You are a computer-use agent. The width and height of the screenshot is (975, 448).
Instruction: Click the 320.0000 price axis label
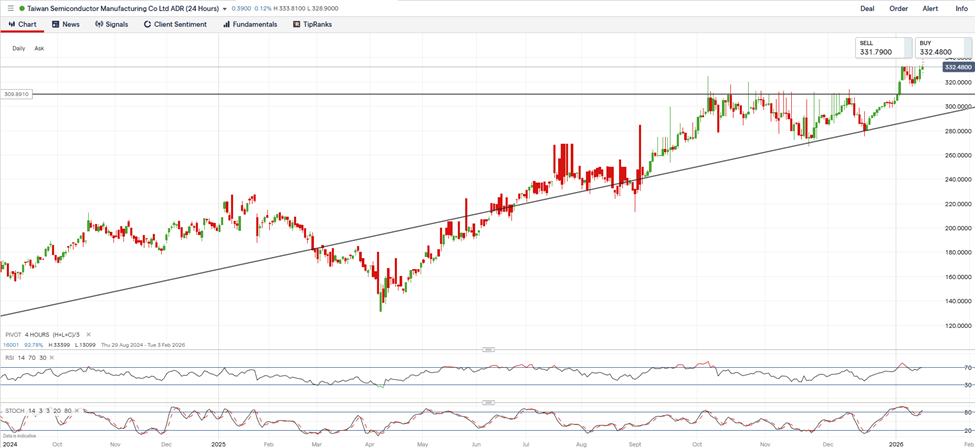coord(958,82)
